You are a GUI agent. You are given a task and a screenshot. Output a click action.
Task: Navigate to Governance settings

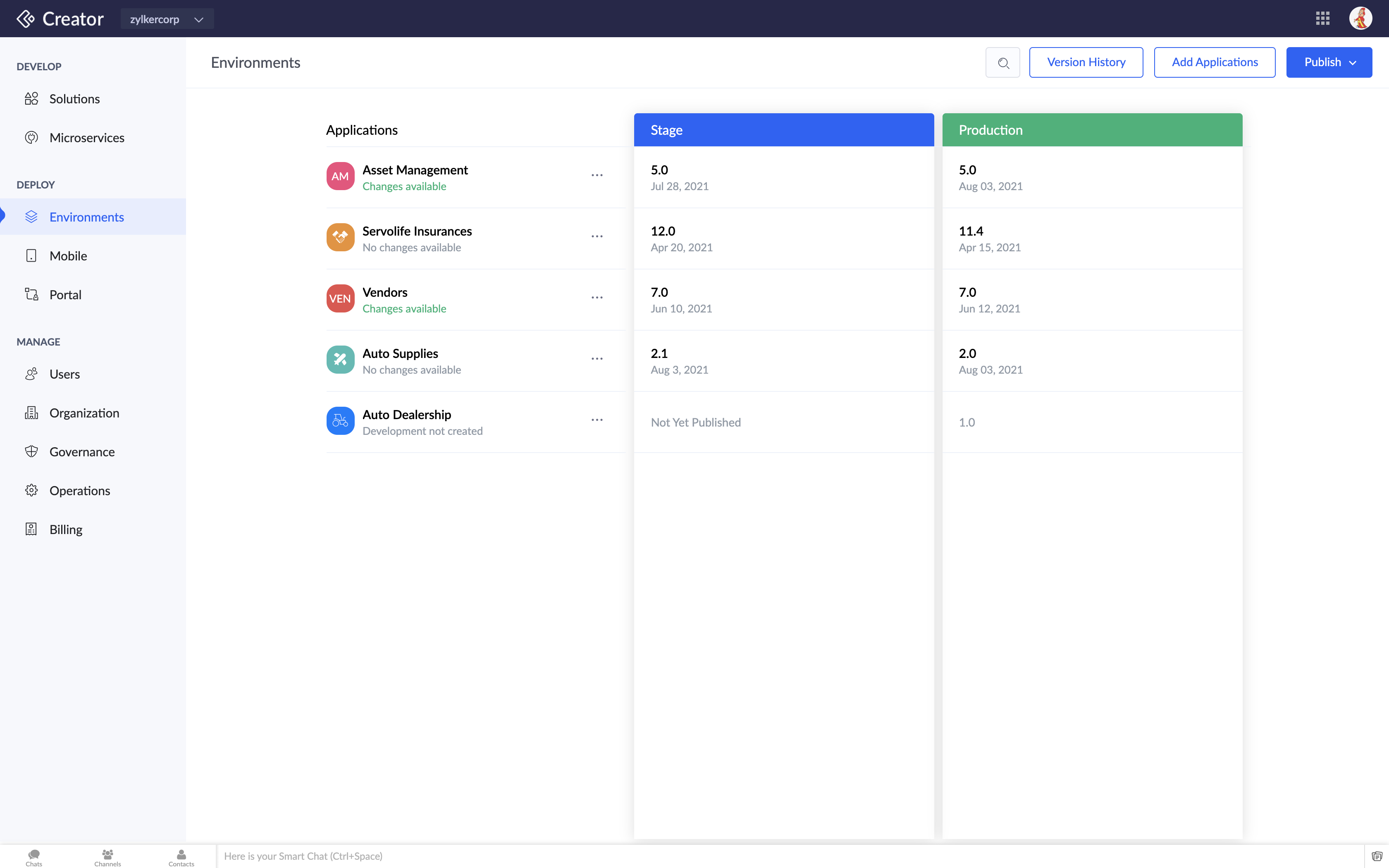82,451
